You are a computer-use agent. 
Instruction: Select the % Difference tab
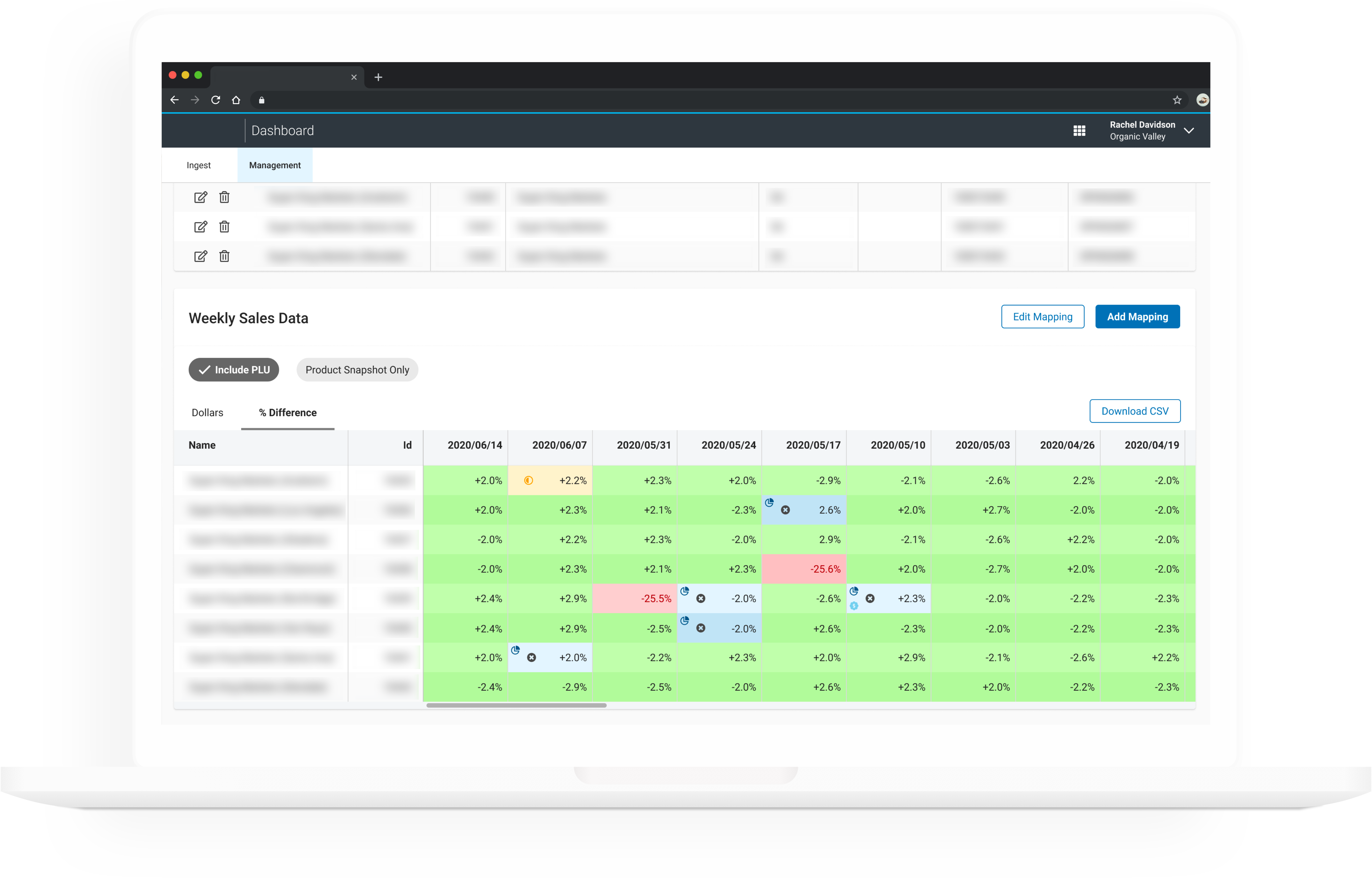[x=288, y=413]
